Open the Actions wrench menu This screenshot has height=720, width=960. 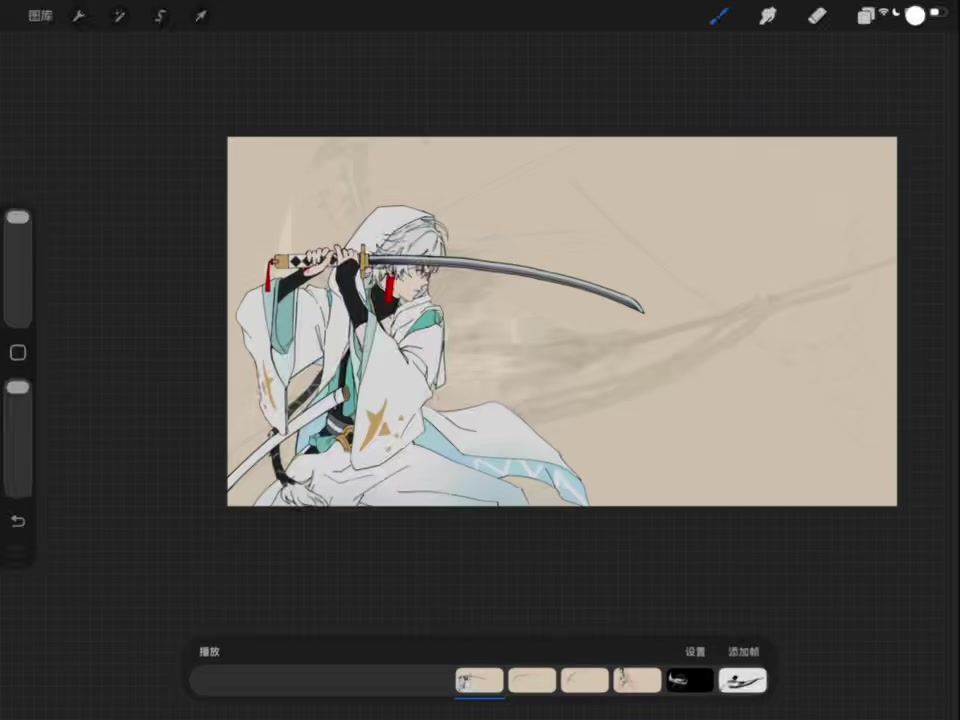79,16
